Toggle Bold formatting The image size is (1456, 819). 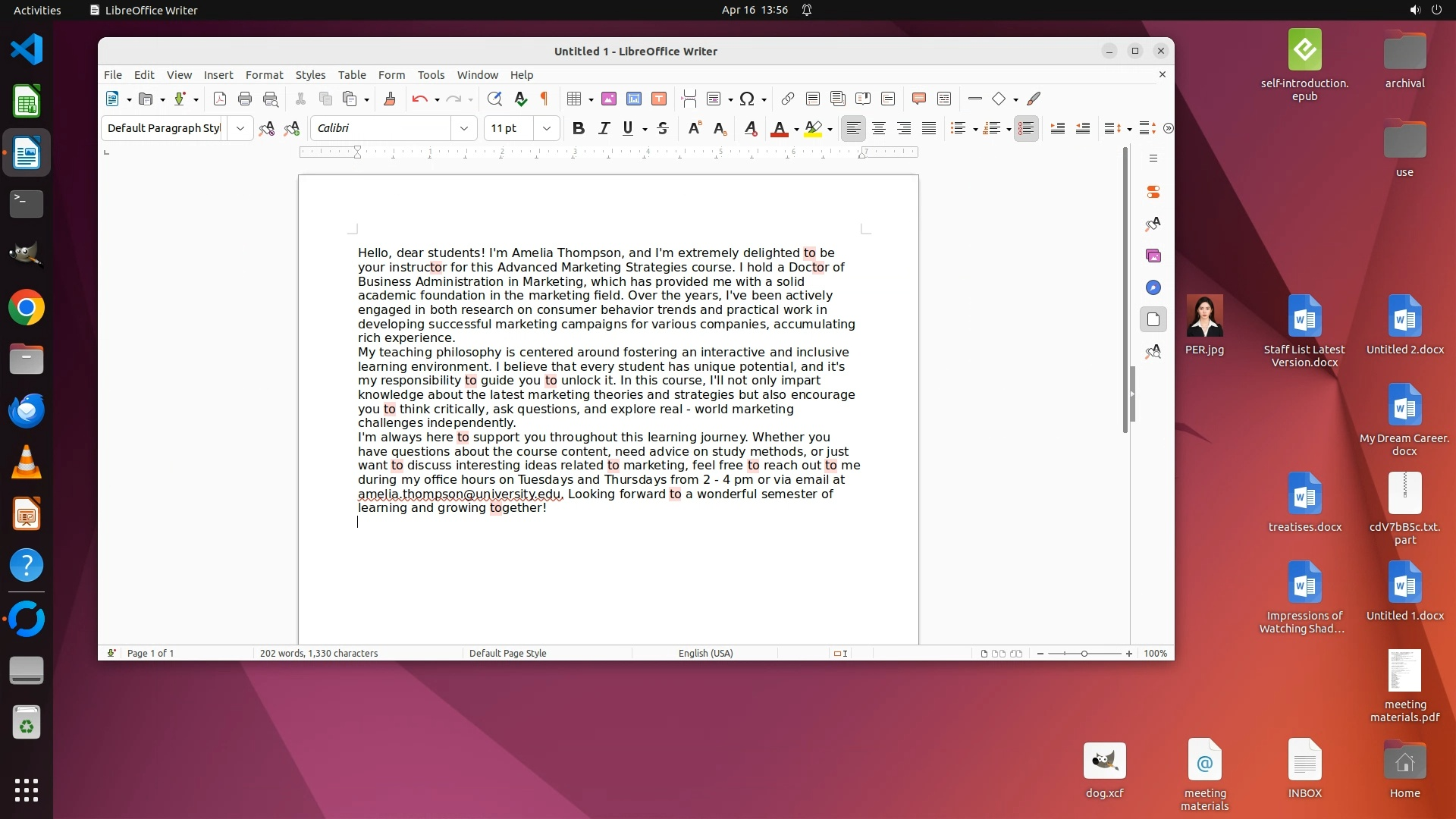579,128
